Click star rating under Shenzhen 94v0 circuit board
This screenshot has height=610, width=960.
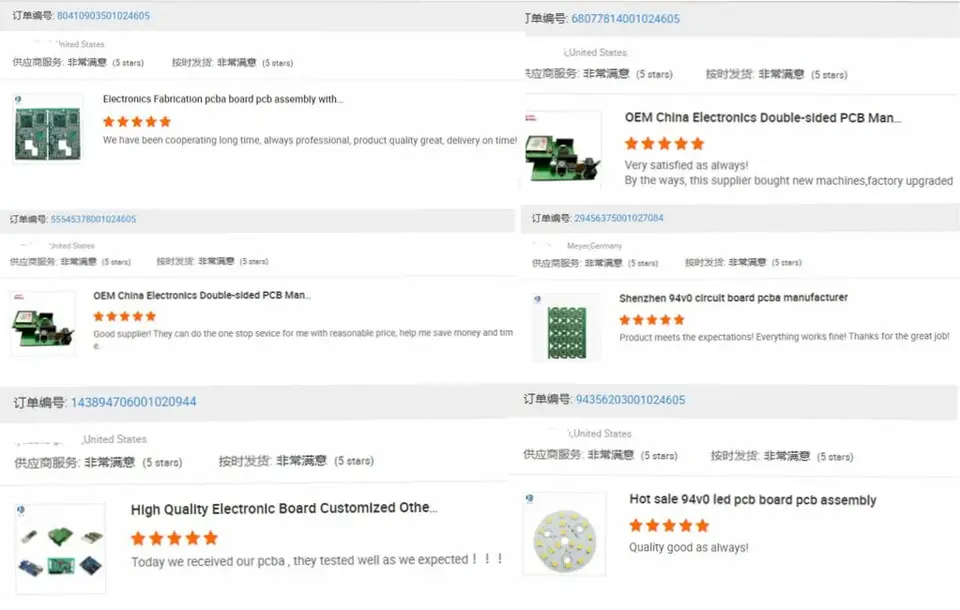pyautogui.click(x=651, y=320)
